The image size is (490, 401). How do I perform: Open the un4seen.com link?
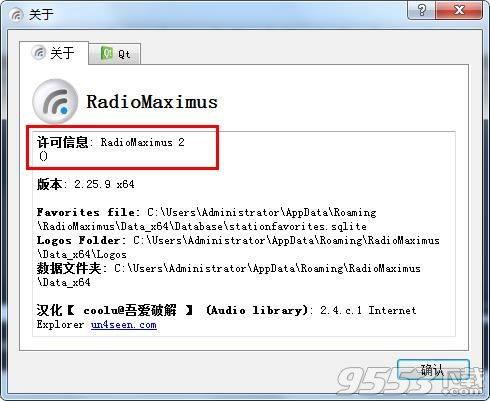124,325
